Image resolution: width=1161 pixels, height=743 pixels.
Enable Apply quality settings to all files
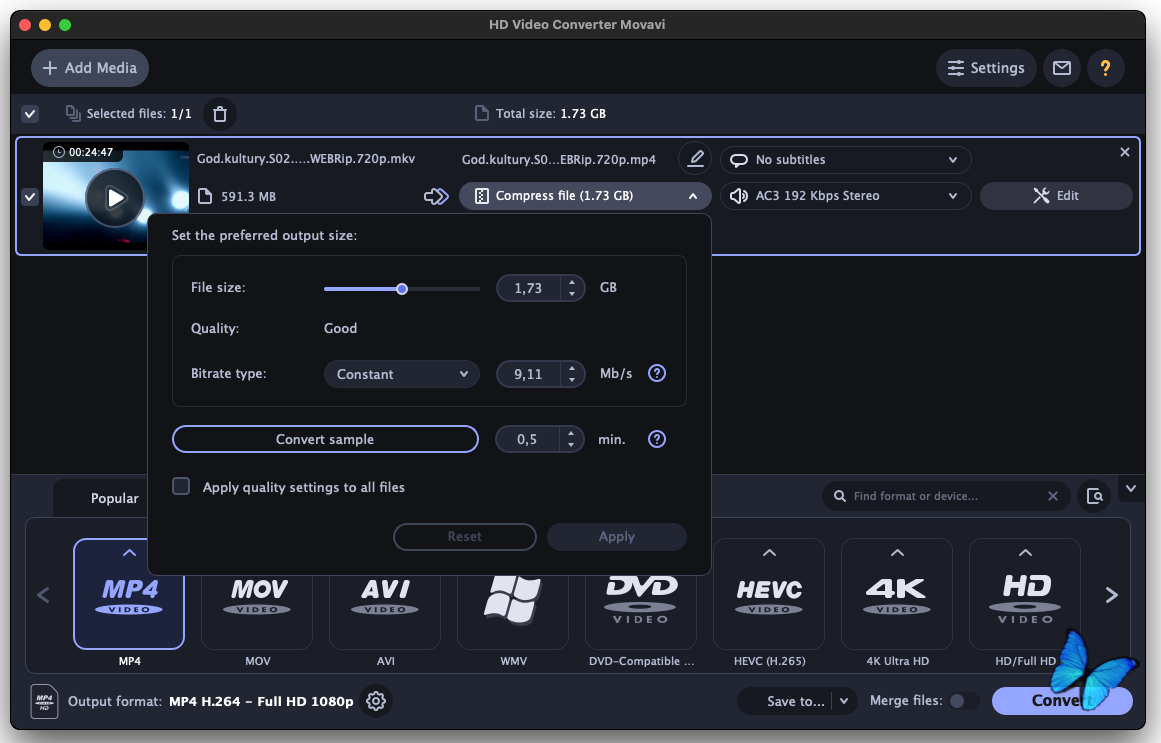point(181,487)
